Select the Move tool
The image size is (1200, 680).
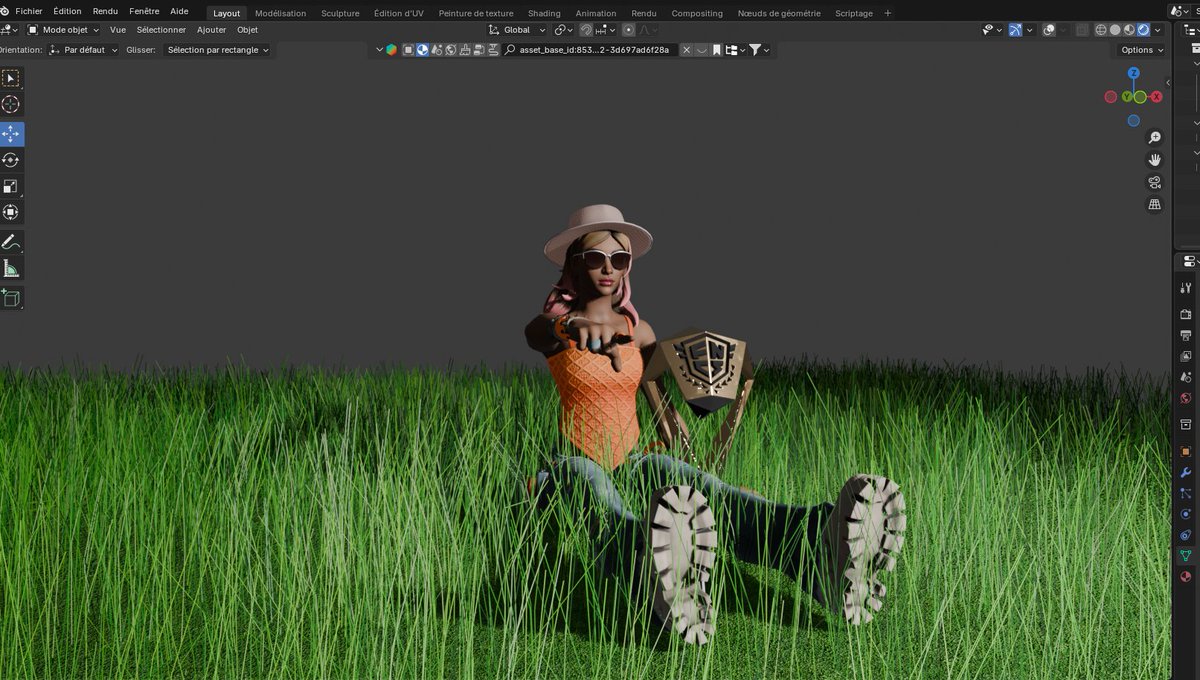click(x=11, y=134)
